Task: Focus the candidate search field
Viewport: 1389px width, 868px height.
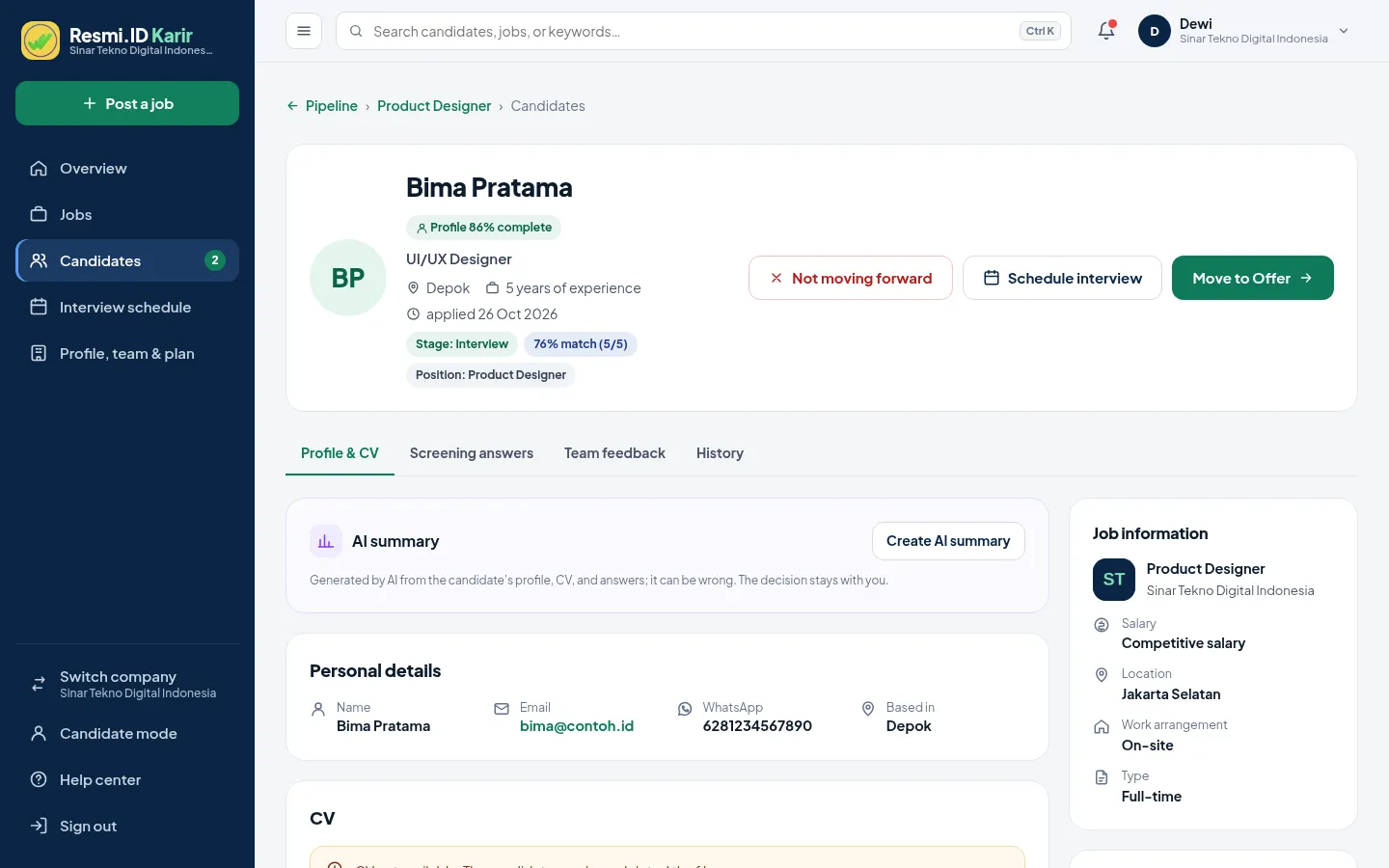Action: (703, 31)
